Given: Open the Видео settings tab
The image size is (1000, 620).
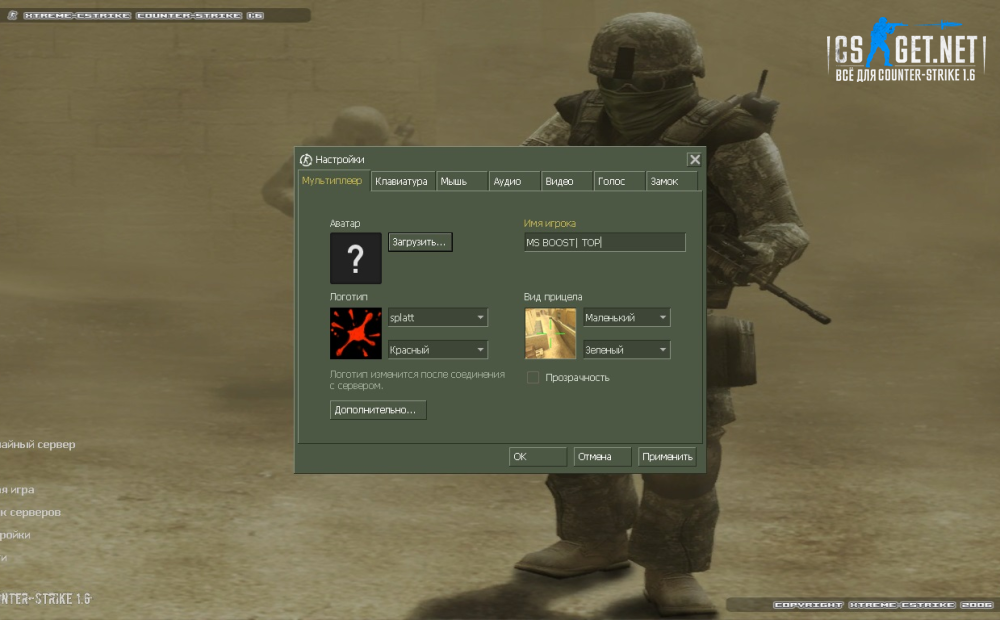Looking at the screenshot, I should pos(567,181).
